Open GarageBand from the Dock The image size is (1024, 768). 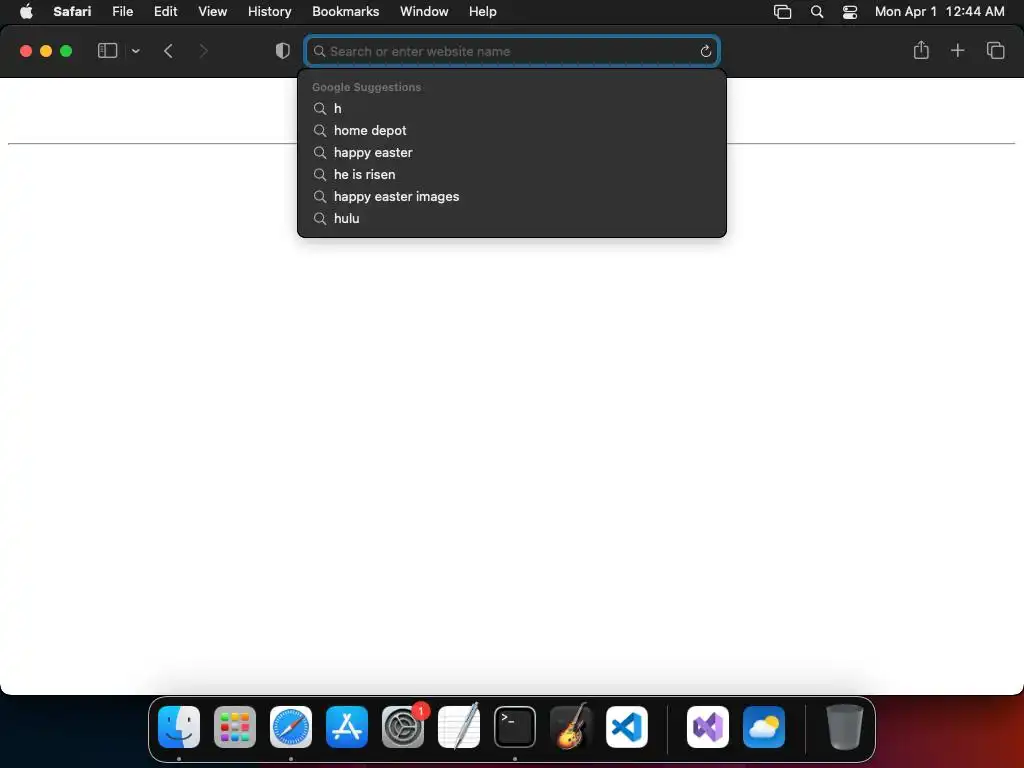tap(571, 727)
